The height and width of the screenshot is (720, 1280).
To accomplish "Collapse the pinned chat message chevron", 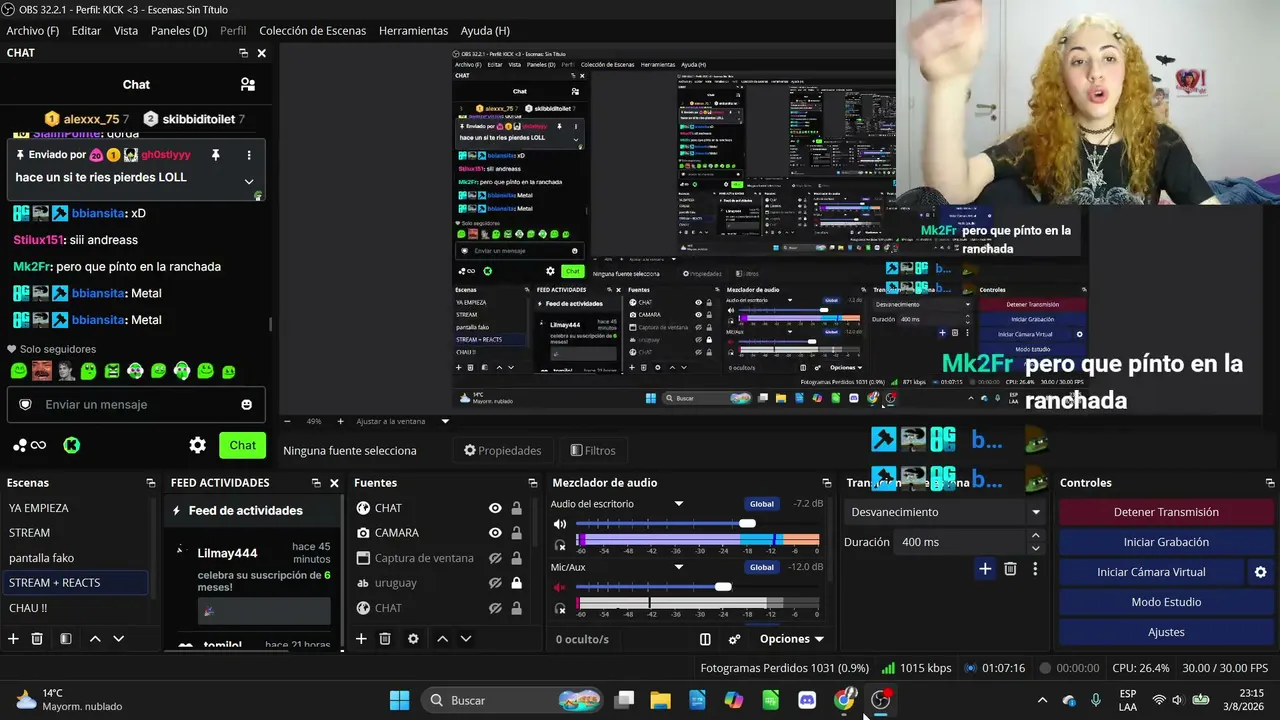I will pos(249,181).
